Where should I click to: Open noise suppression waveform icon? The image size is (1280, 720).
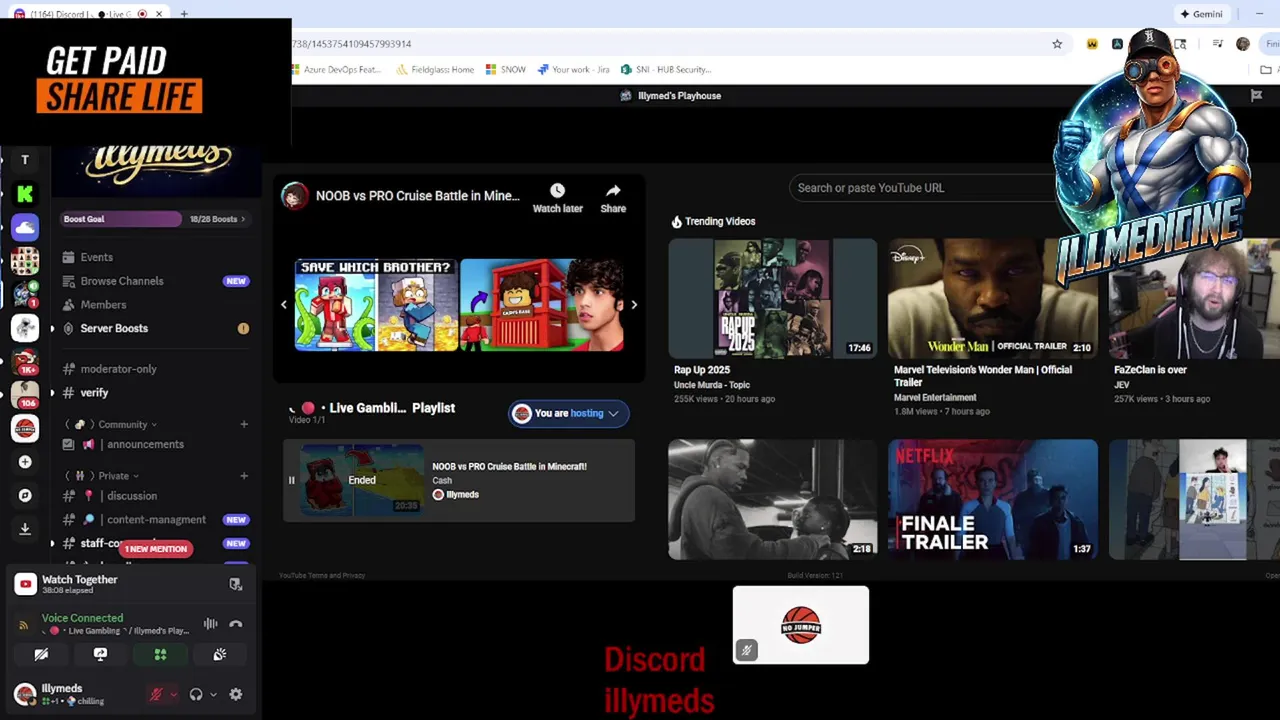(x=210, y=624)
